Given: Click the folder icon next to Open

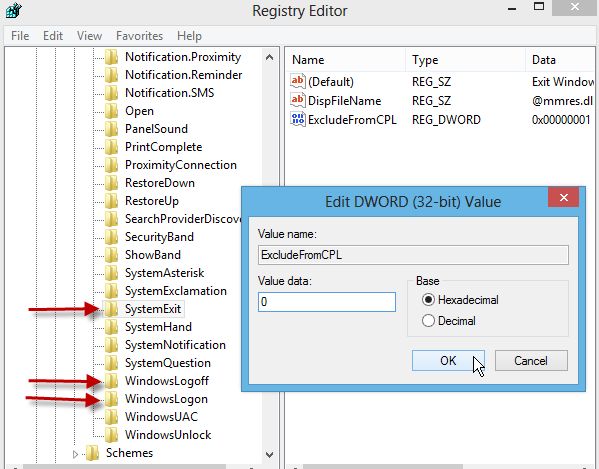Looking at the screenshot, I should click(112, 111).
